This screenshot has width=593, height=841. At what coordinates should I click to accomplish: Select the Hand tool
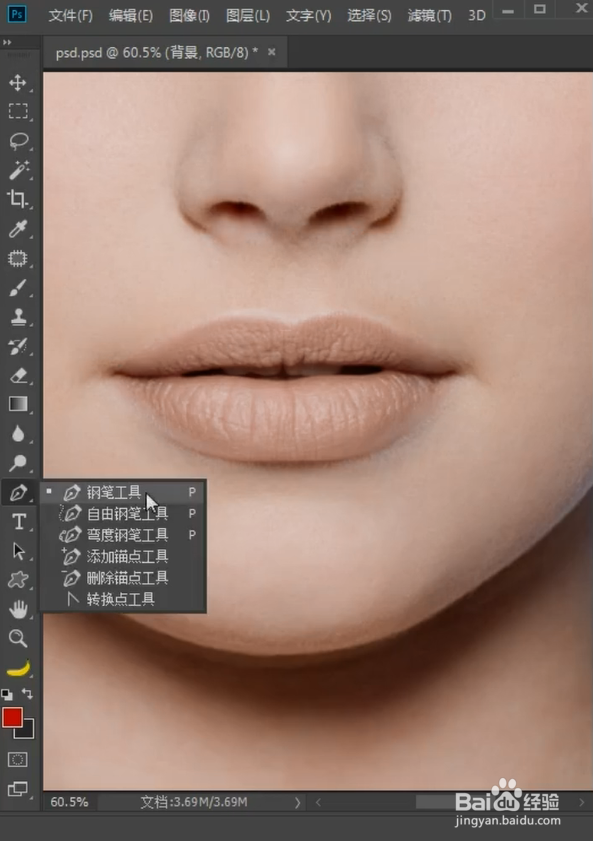pyautogui.click(x=18, y=609)
